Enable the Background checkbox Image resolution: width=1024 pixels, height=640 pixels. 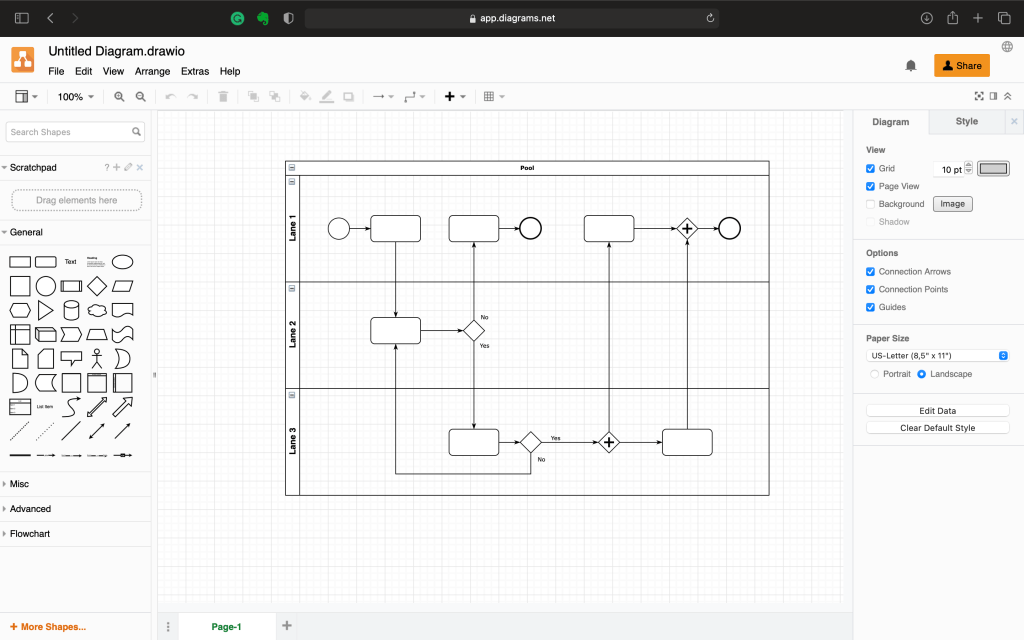(x=871, y=204)
